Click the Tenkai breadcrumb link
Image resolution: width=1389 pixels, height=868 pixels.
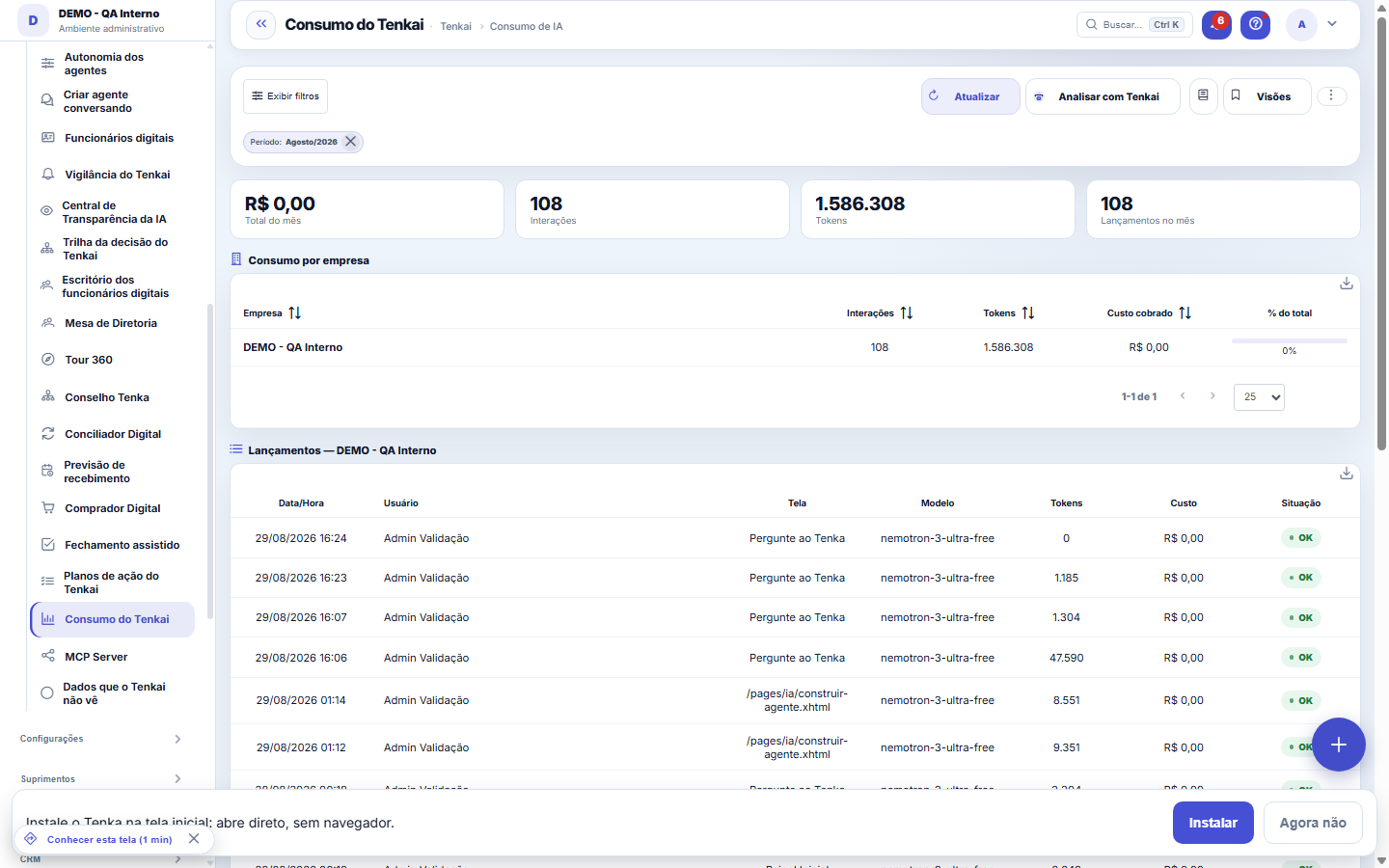pyautogui.click(x=455, y=26)
